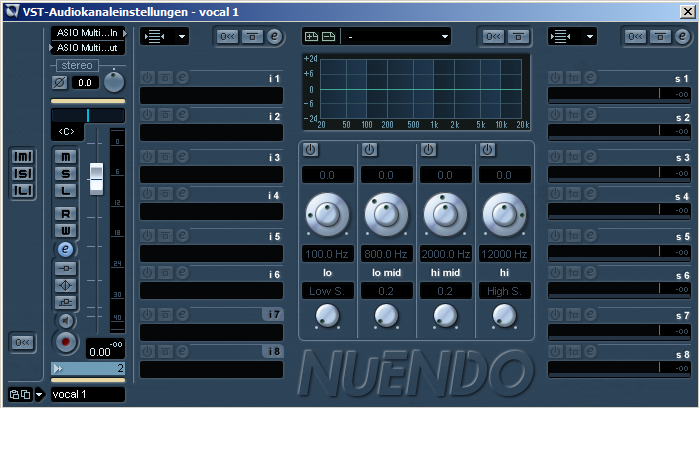This screenshot has height=460, width=699.
Task: Bypass all sends
Action: (660, 37)
